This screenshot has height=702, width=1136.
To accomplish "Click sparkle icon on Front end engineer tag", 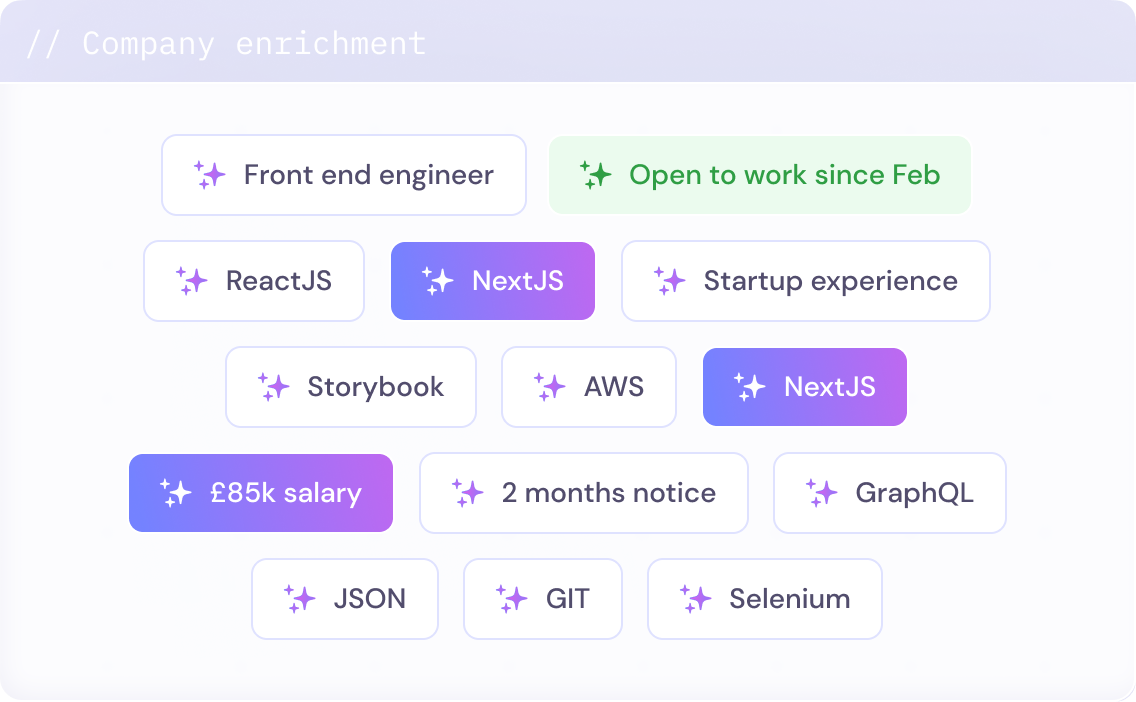I will click(x=209, y=175).
